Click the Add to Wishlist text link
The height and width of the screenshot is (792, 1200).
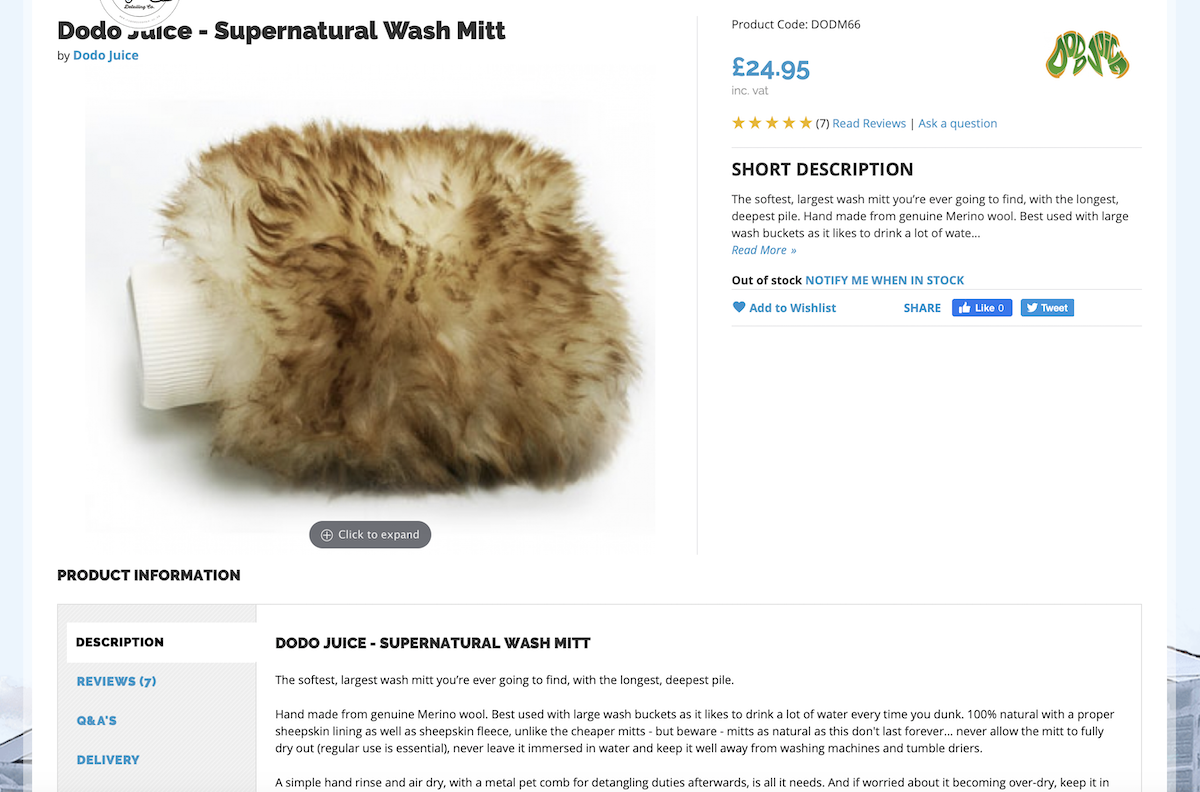click(x=792, y=308)
